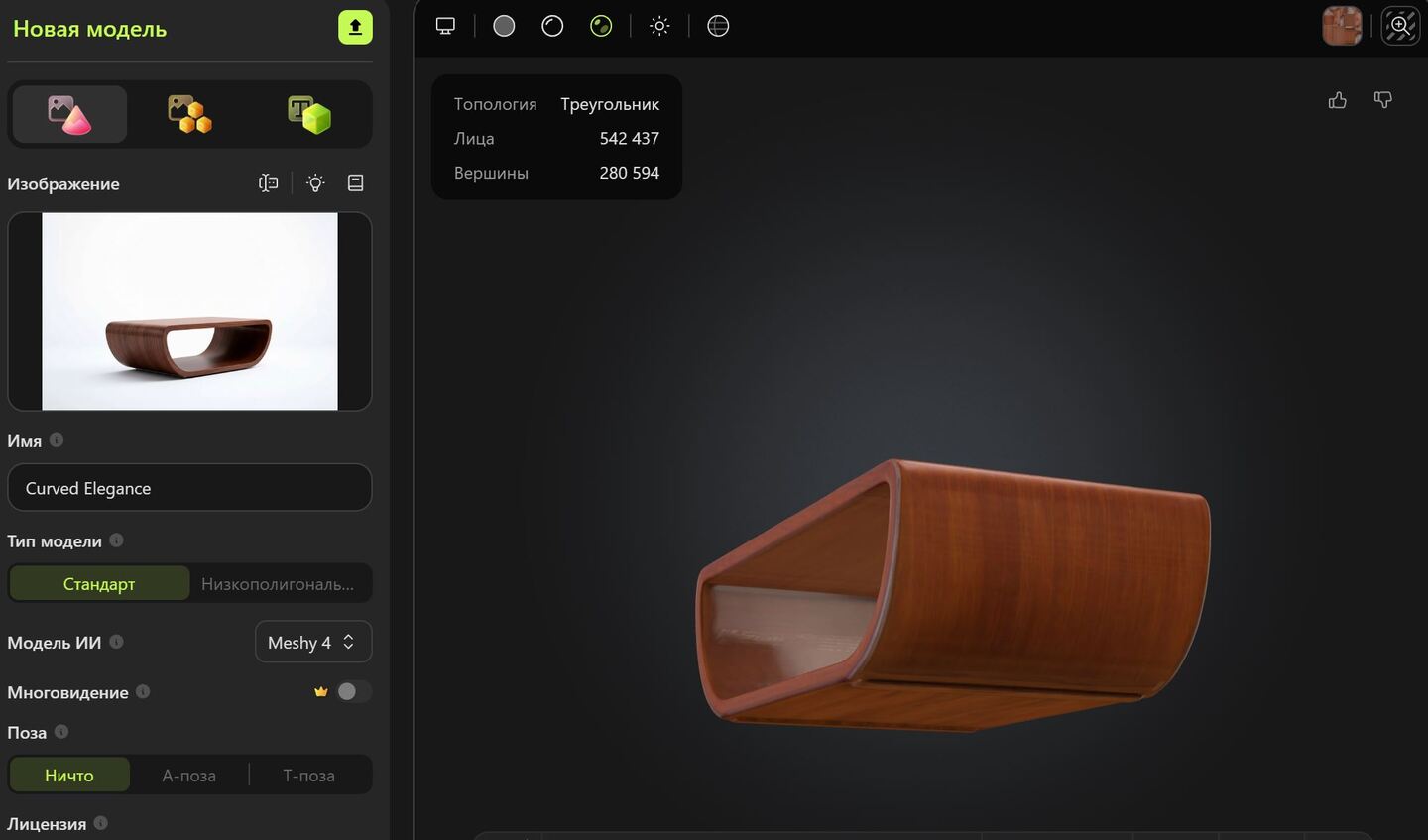Viewport: 1428px width, 840px height.
Task: Select the Т-поза option
Action: pyautogui.click(x=309, y=775)
